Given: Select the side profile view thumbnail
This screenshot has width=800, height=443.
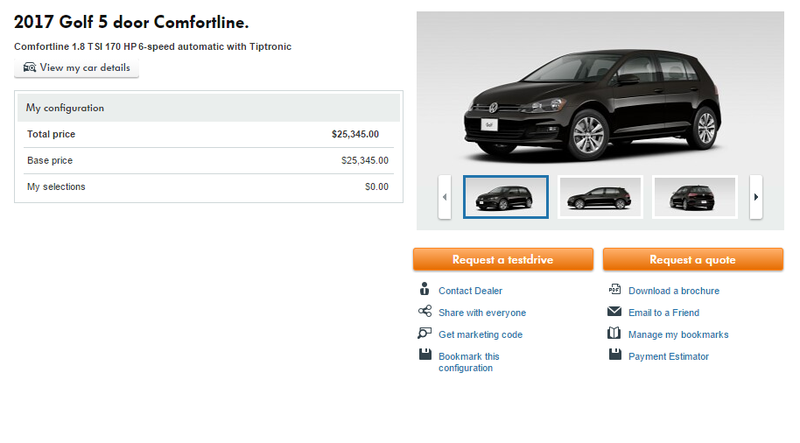Looking at the screenshot, I should [x=600, y=197].
